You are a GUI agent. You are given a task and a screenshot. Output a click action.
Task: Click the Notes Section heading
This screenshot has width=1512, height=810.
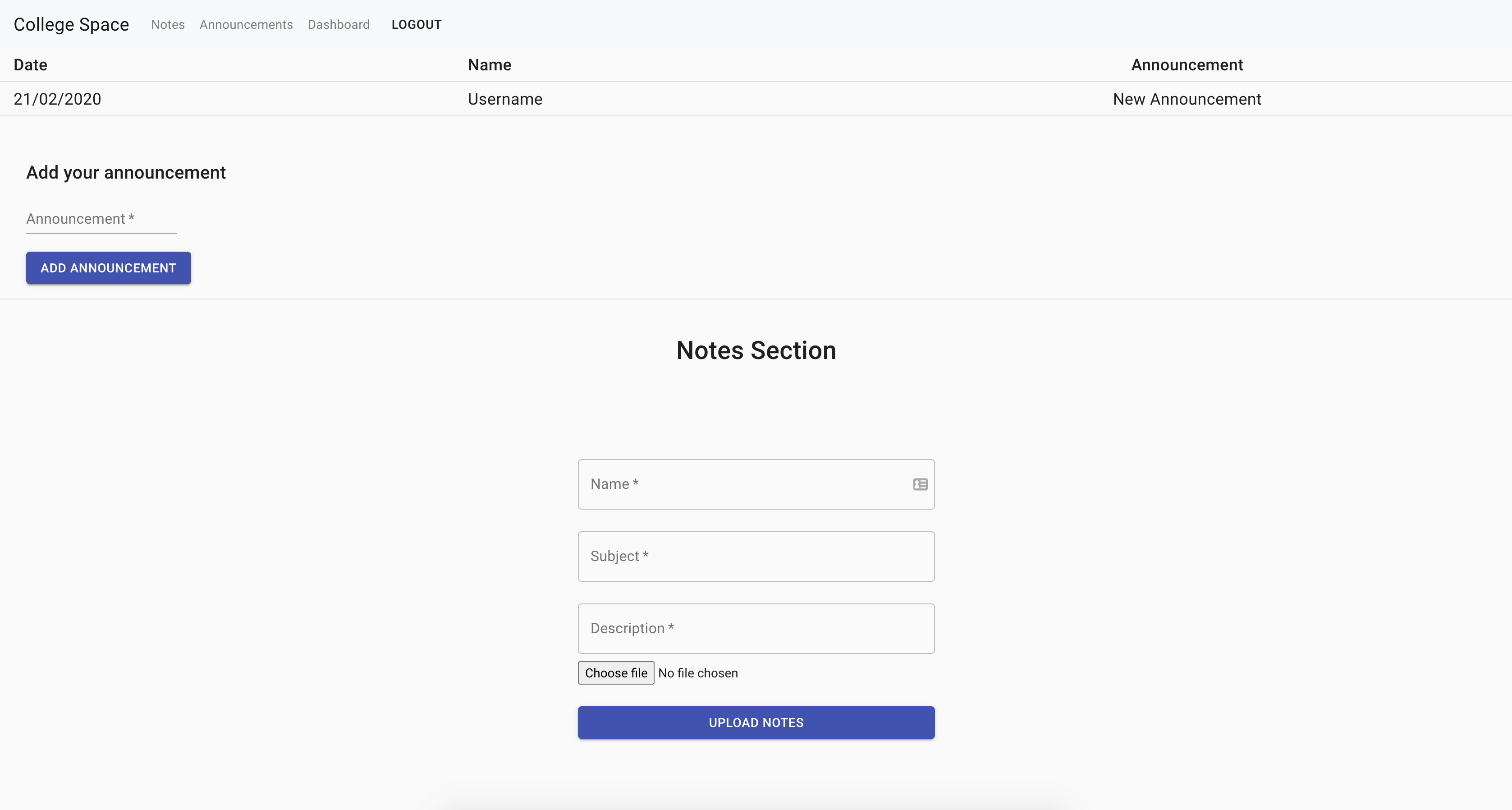coord(756,351)
